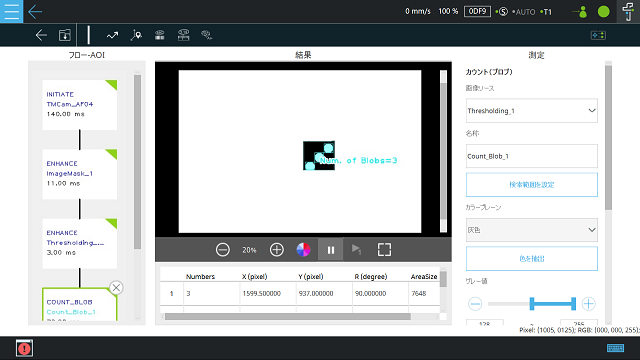Click the extract color button
The height and width of the screenshot is (360, 640).
(x=532, y=258)
